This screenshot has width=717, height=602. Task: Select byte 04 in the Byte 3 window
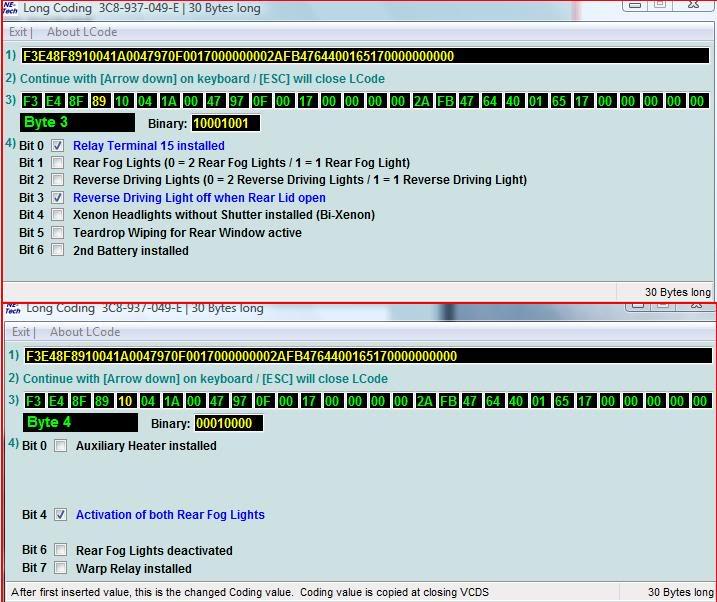coord(145,101)
